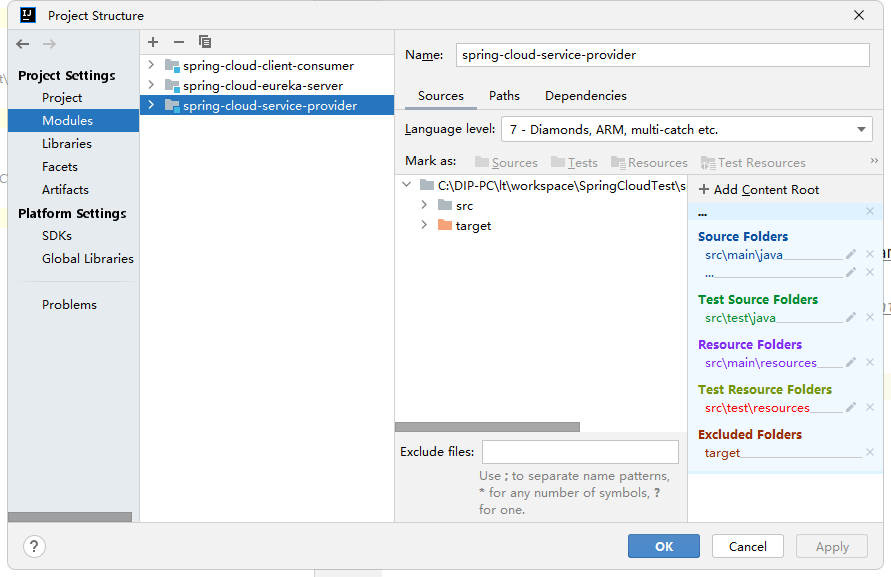Expand the src folder tree node

(424, 205)
